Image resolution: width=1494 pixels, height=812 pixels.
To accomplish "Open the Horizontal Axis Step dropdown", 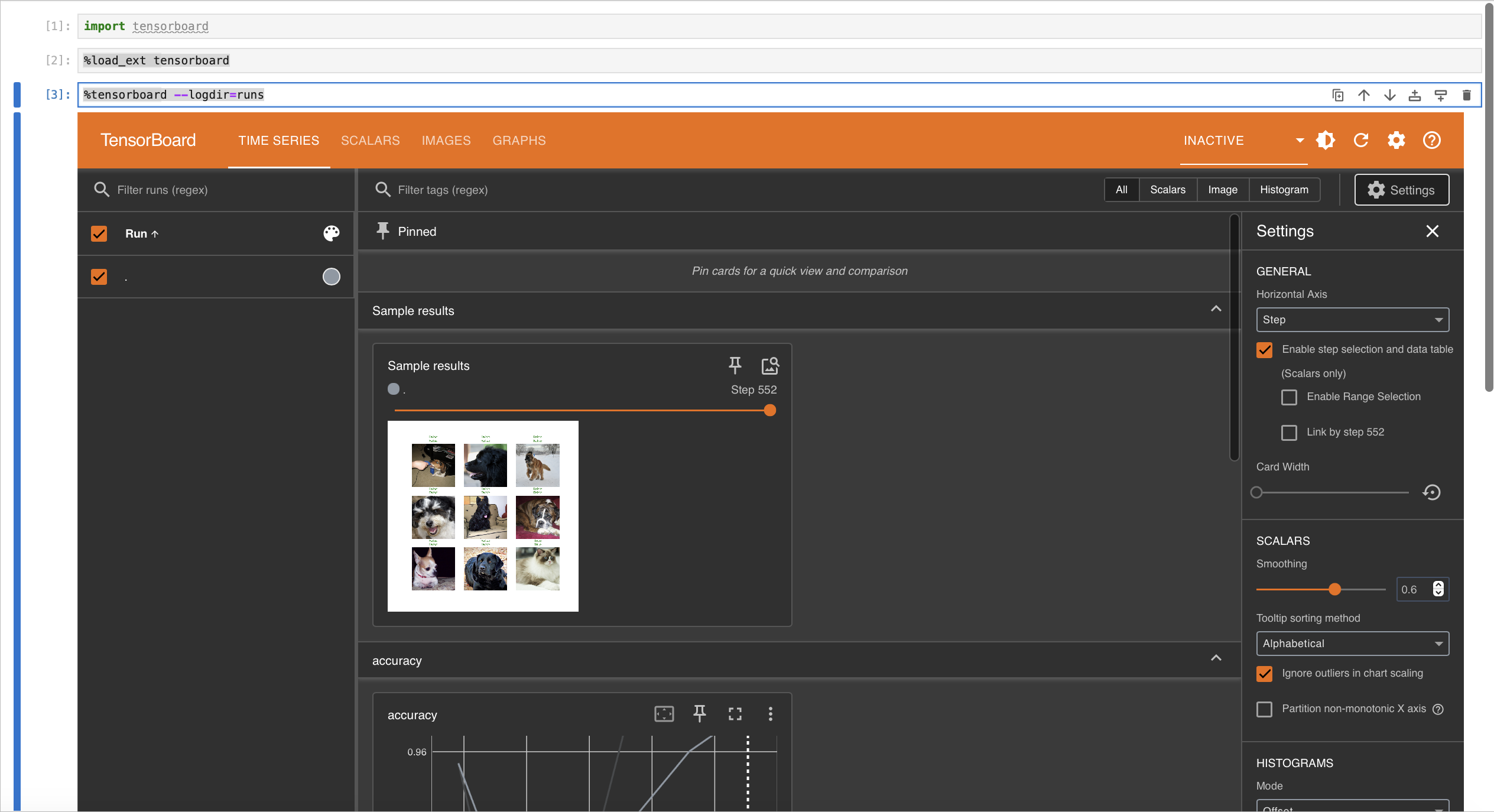I will (x=1352, y=320).
